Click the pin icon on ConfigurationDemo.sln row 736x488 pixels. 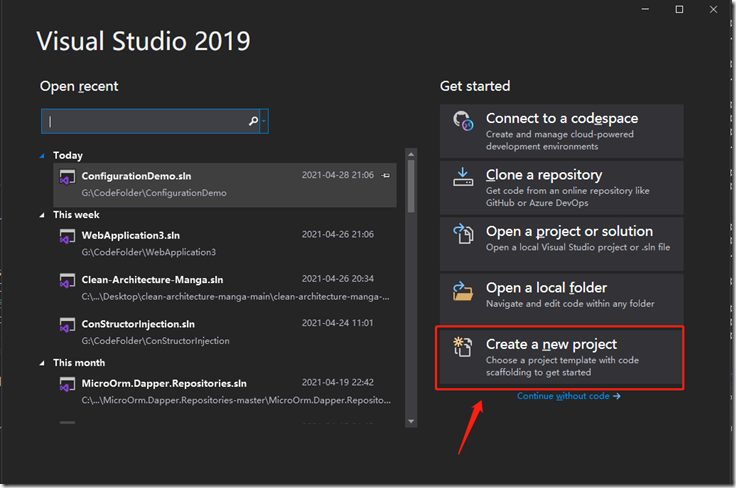click(x=386, y=175)
